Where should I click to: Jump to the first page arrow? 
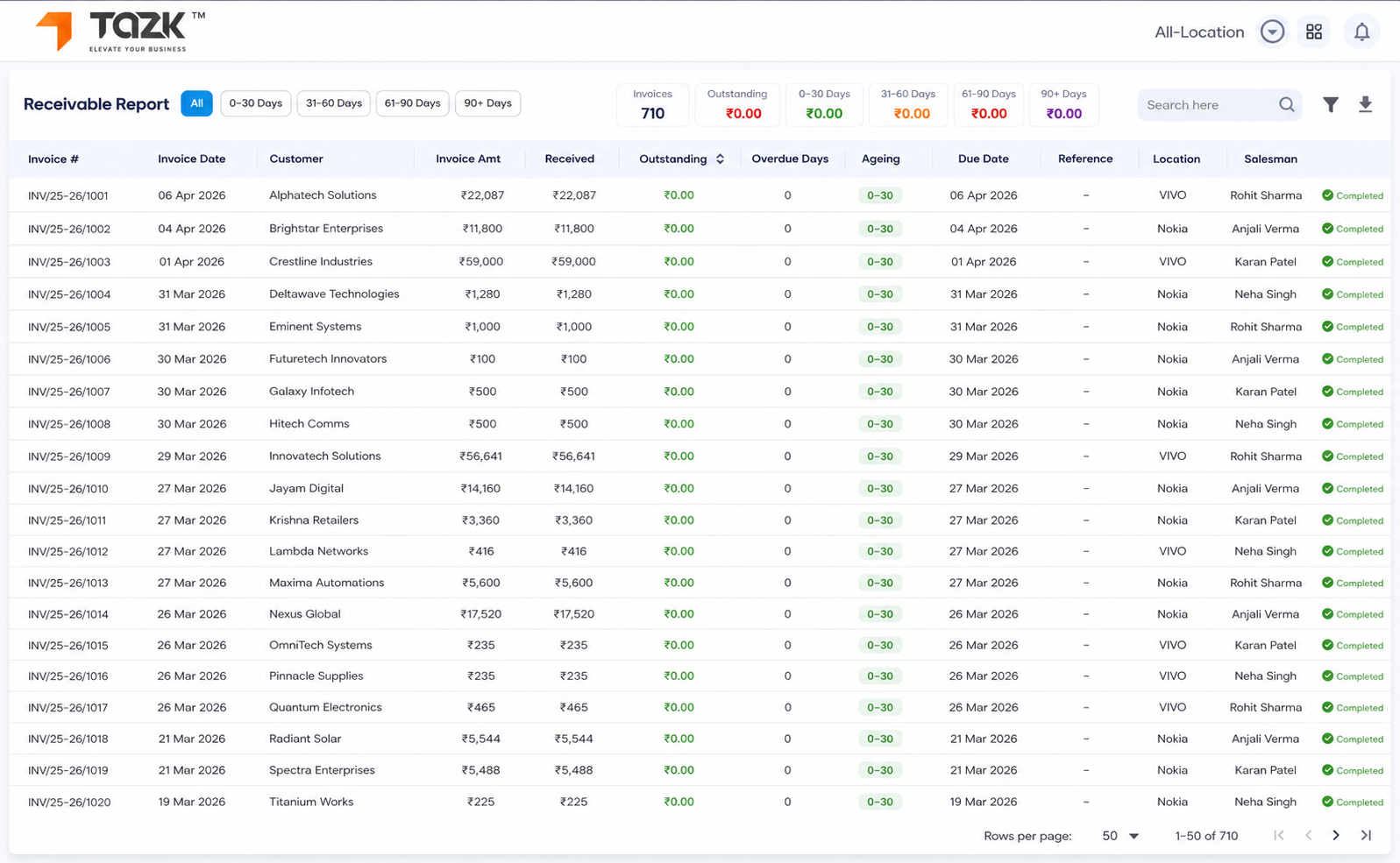[1279, 835]
